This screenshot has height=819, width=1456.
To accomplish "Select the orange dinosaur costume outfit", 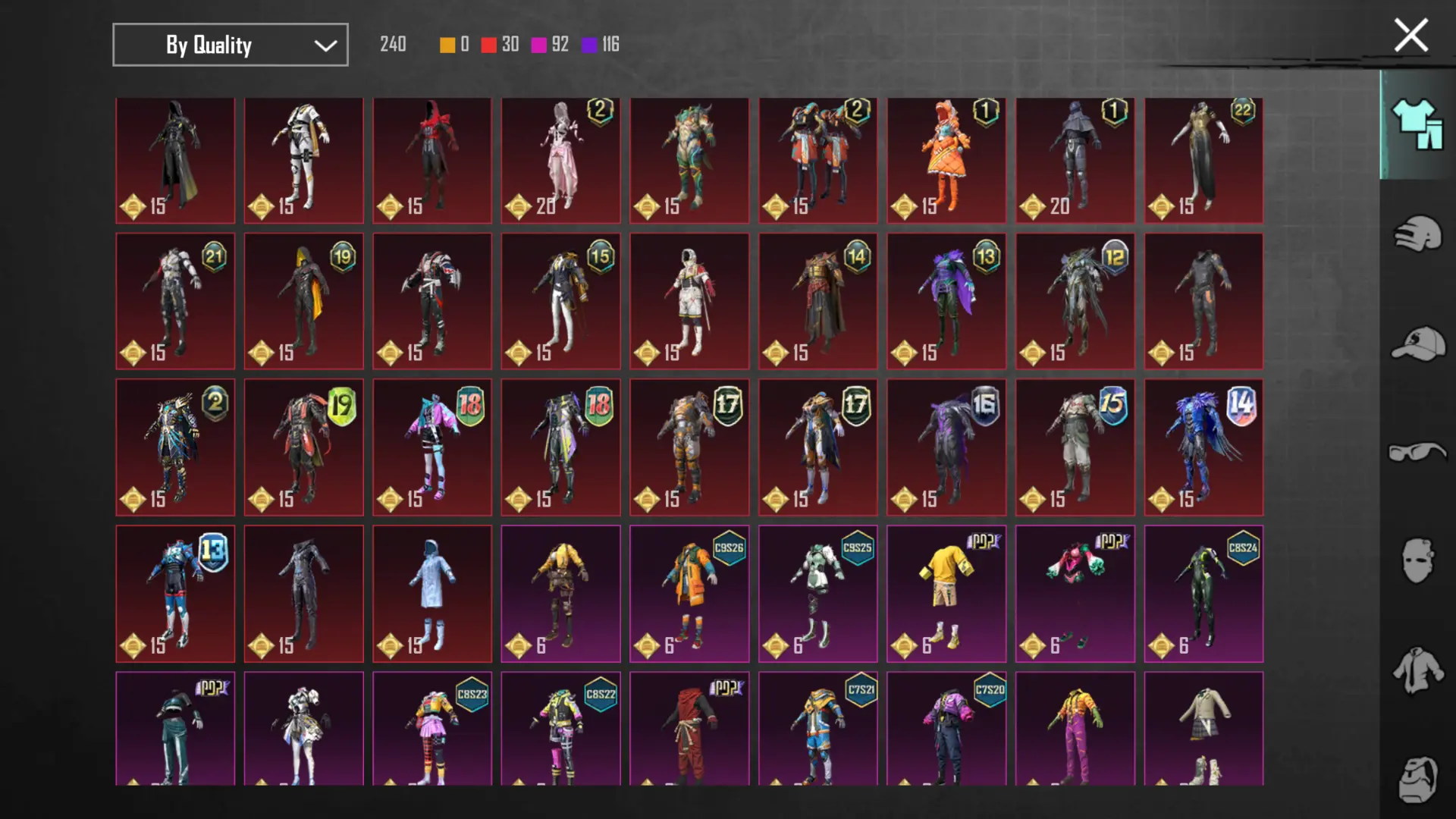I will pyautogui.click(x=946, y=161).
